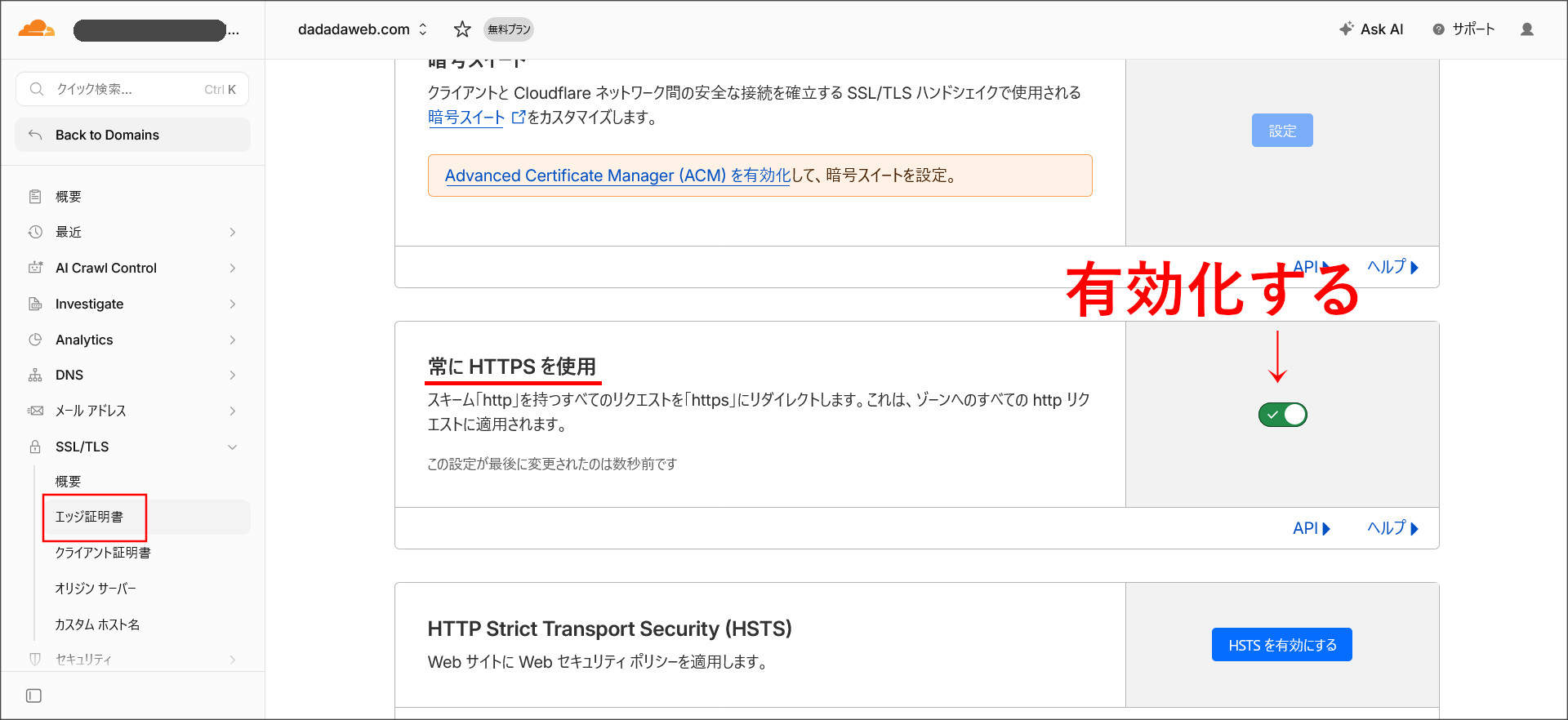The height and width of the screenshot is (720, 1568).
Task: Collapse the SSL/TLS section chevron
Action: (x=233, y=447)
